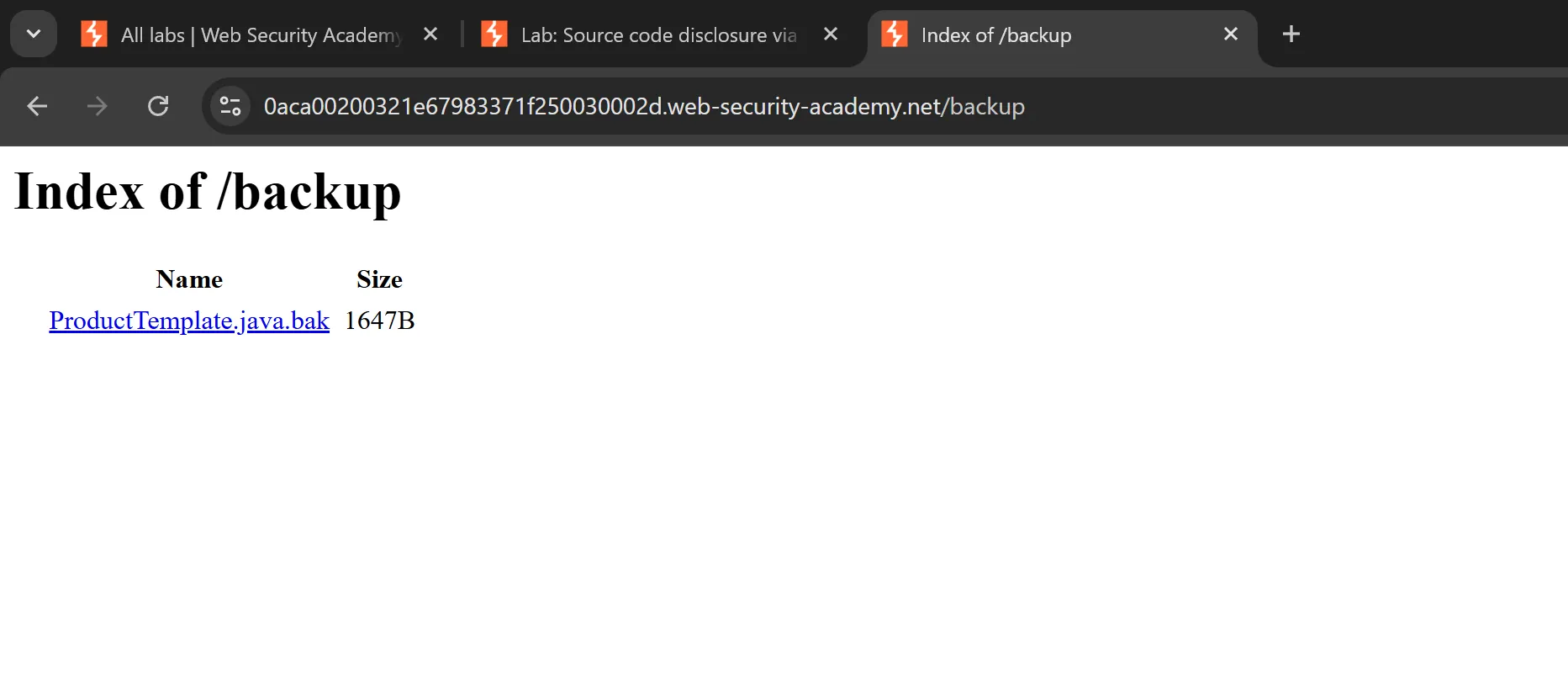The width and height of the screenshot is (1568, 700).
Task: Click the Lab tab's PortSwigger favicon
Action: [494, 34]
